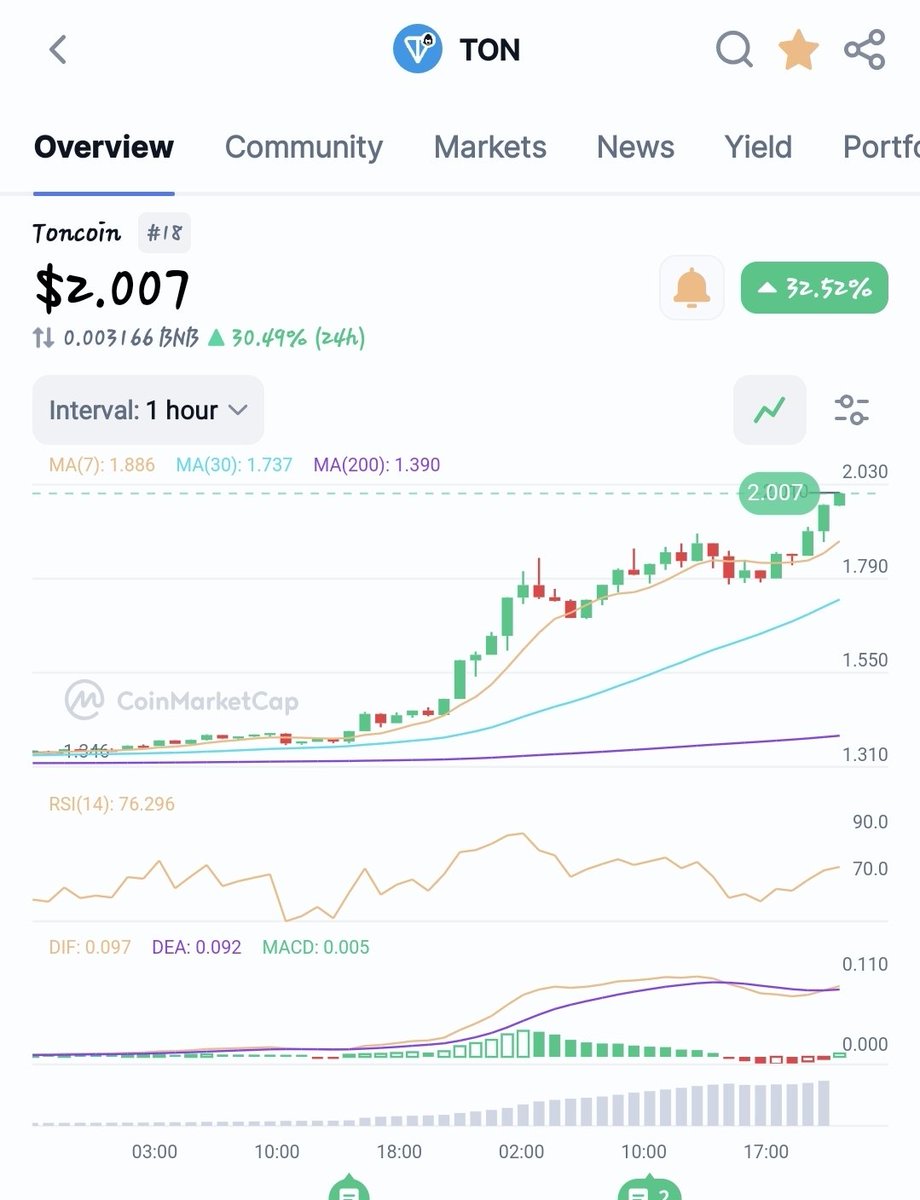Tap the MA(200): 1.390 label
The height and width of the screenshot is (1200, 920).
pyautogui.click(x=376, y=464)
